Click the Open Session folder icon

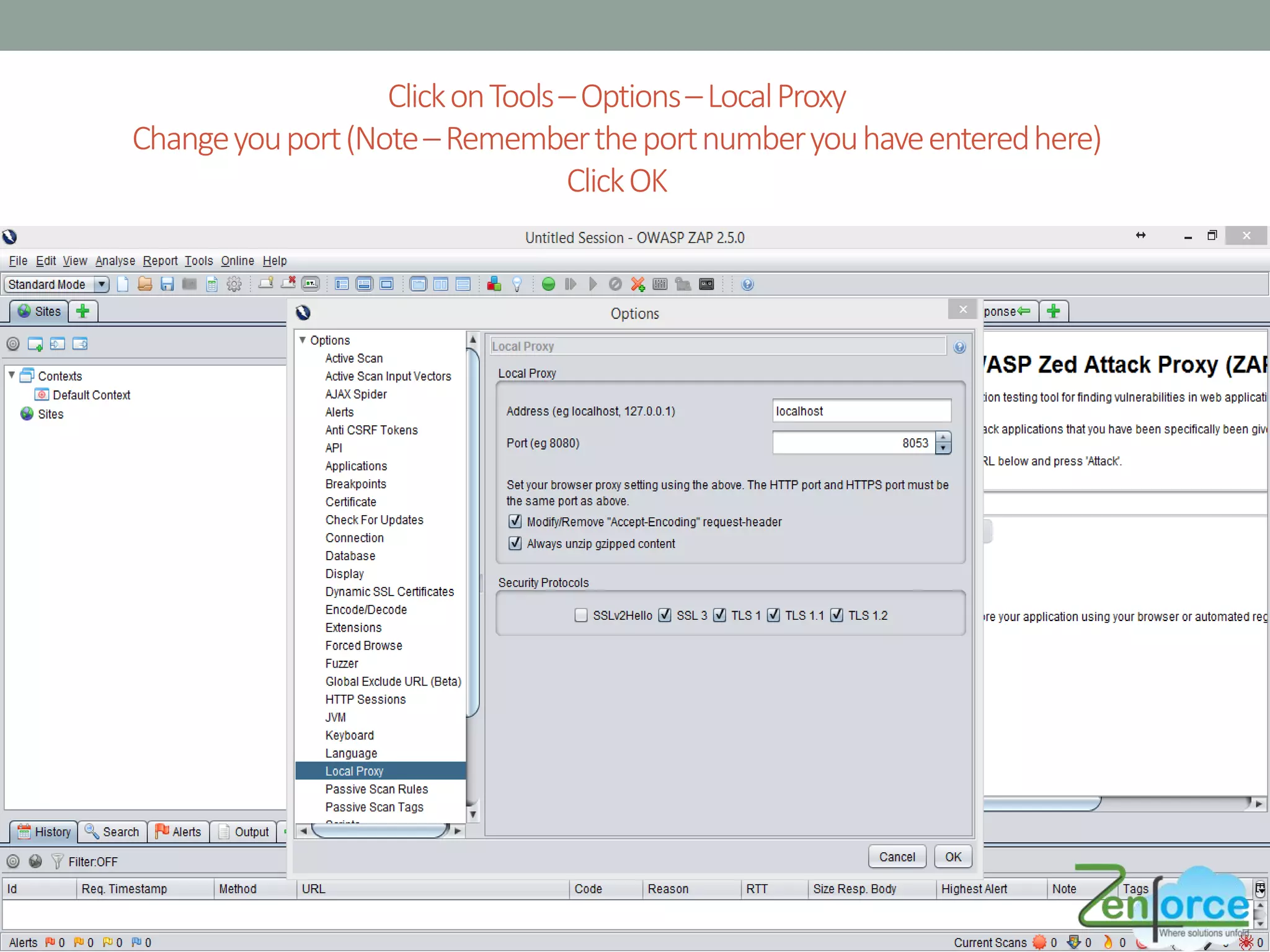(145, 284)
